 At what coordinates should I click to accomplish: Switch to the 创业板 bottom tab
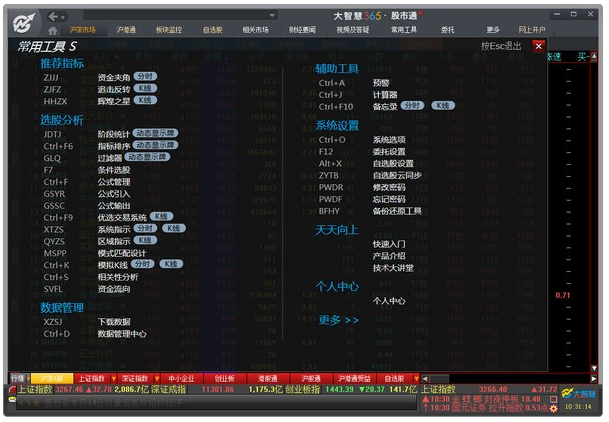[224, 378]
